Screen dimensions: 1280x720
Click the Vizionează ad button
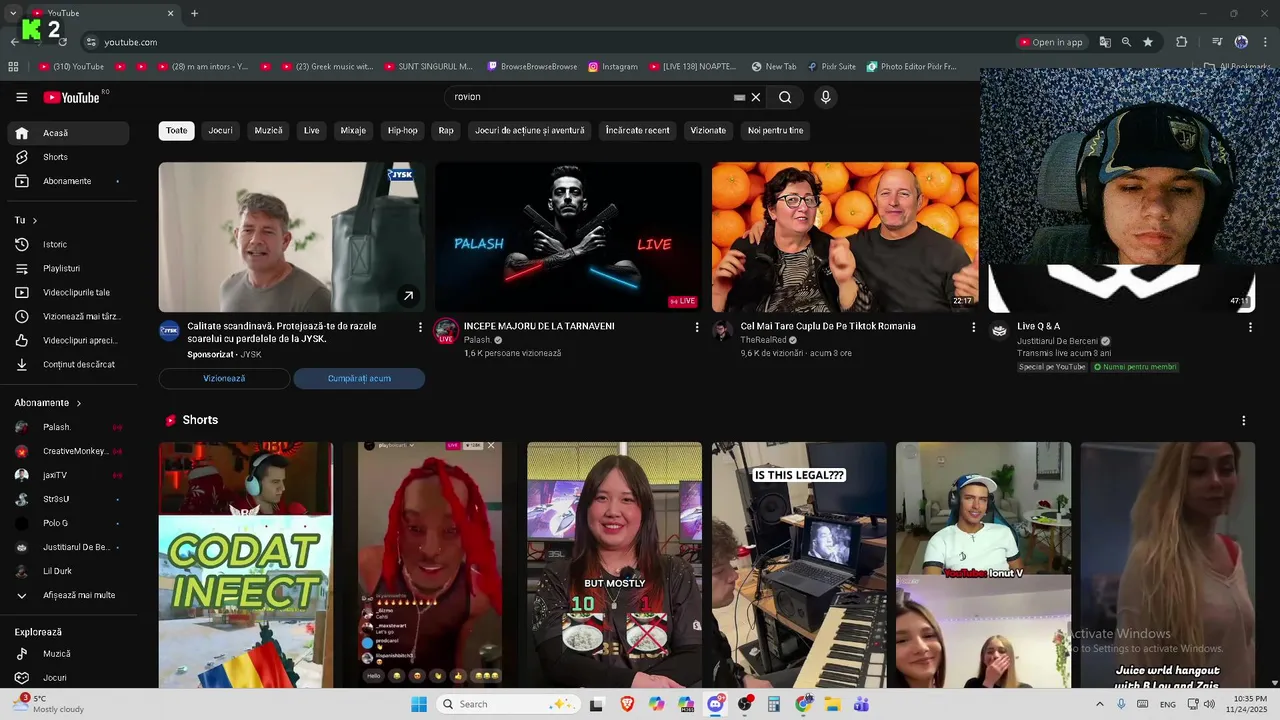[x=224, y=379]
